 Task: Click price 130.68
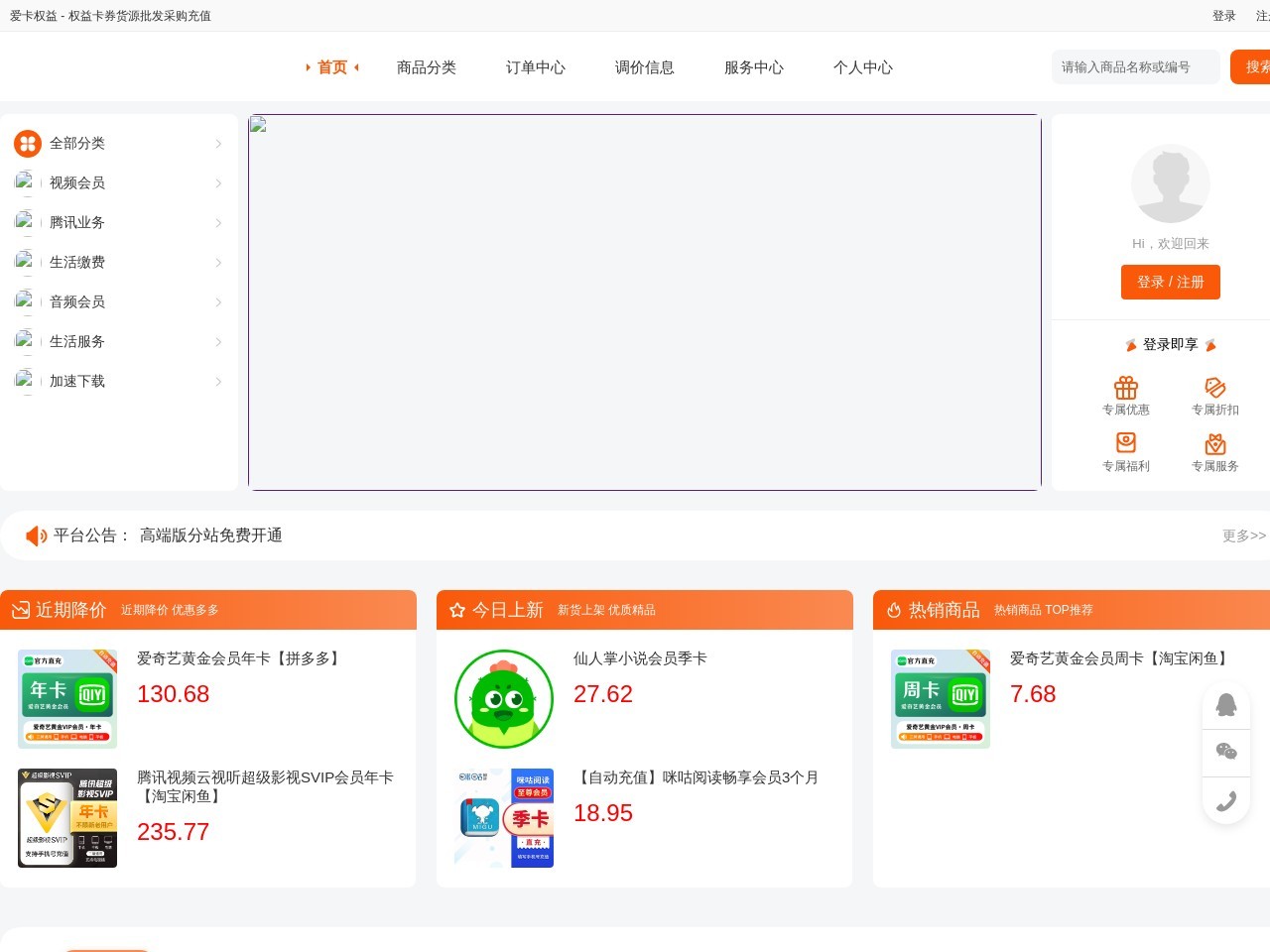click(174, 694)
